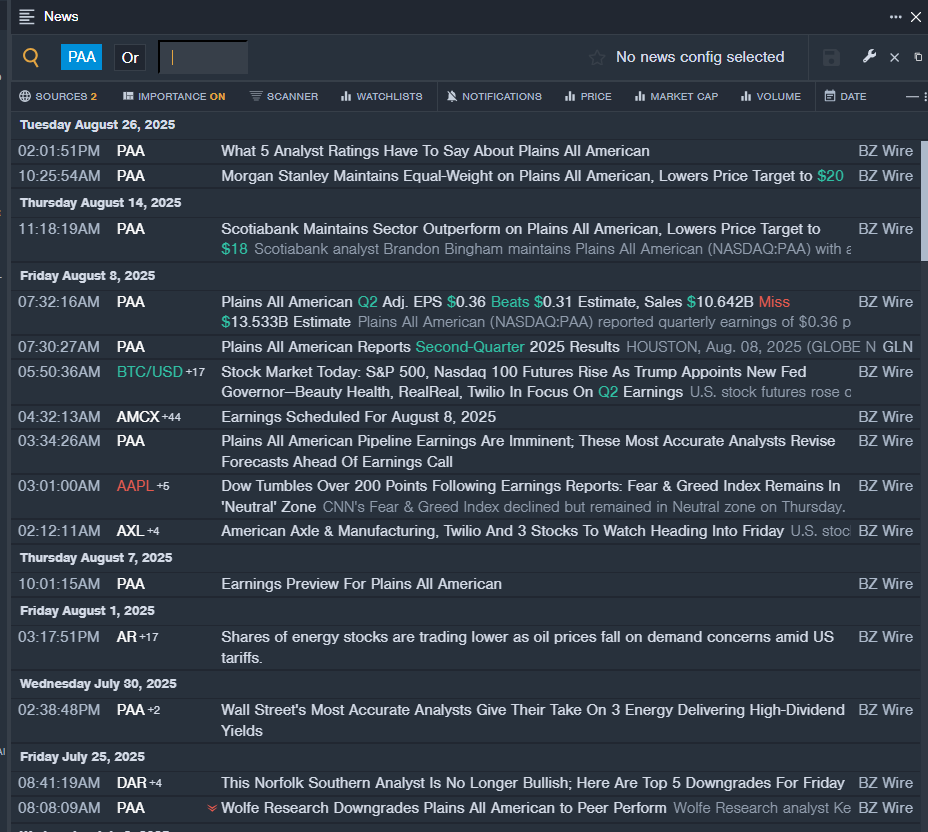This screenshot has width=928, height=832.
Task: Open the Watchlists filter dropdown
Action: (382, 96)
